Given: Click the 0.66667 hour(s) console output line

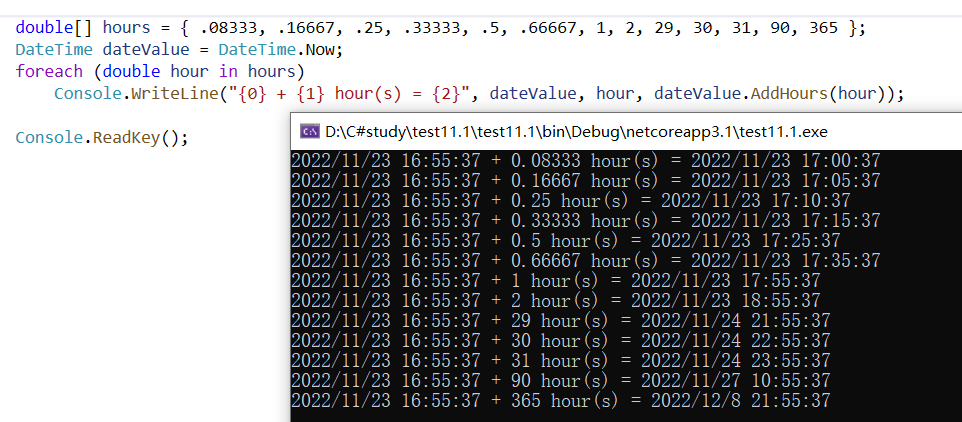Looking at the screenshot, I should click(x=585, y=261).
